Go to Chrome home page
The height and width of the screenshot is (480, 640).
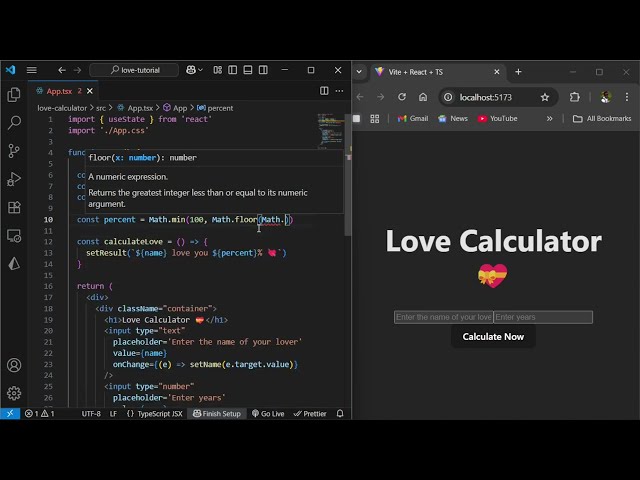point(423,97)
